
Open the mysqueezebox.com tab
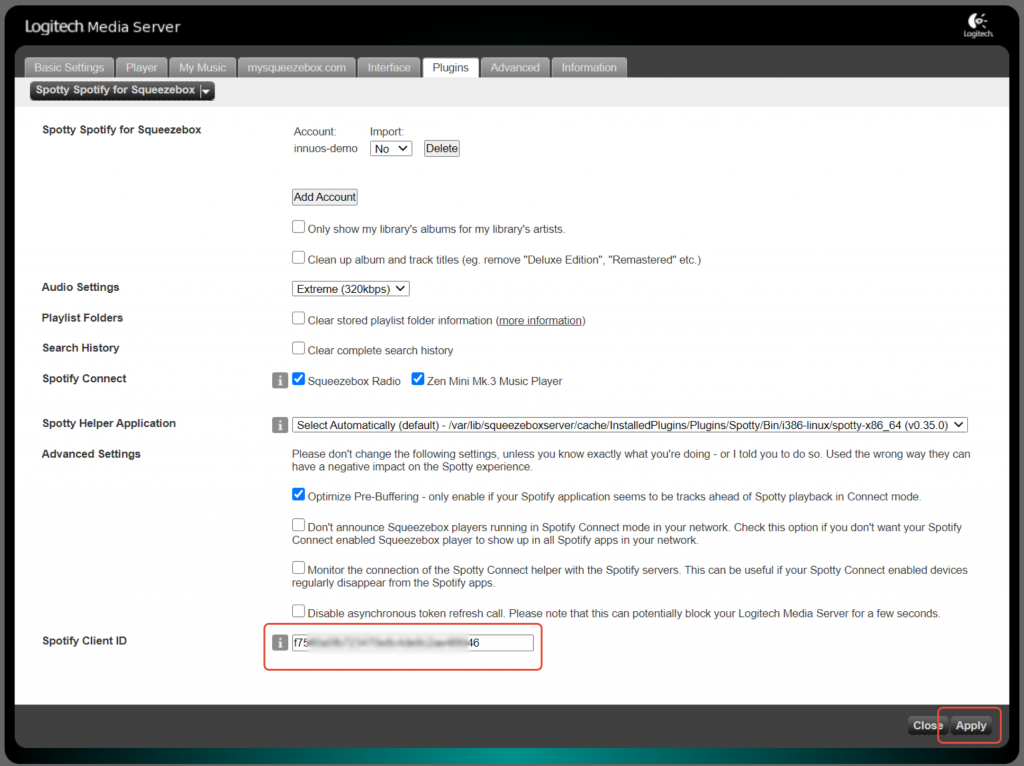click(x=296, y=67)
